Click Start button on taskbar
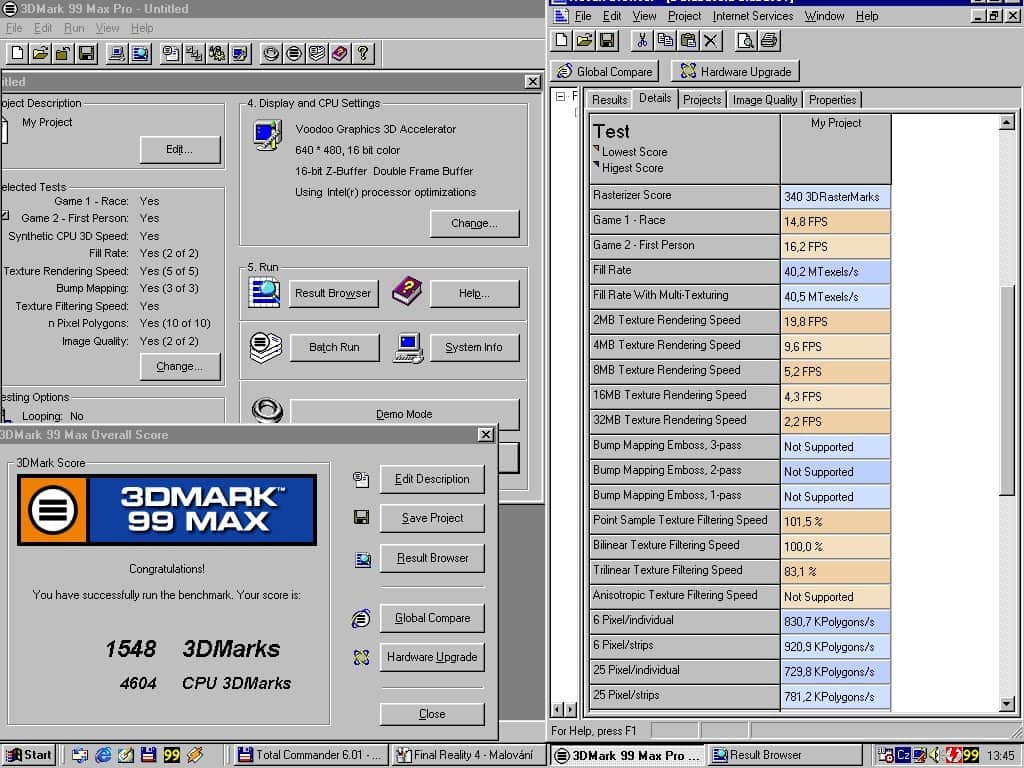Viewport: 1024px width, 768px height. coord(29,755)
